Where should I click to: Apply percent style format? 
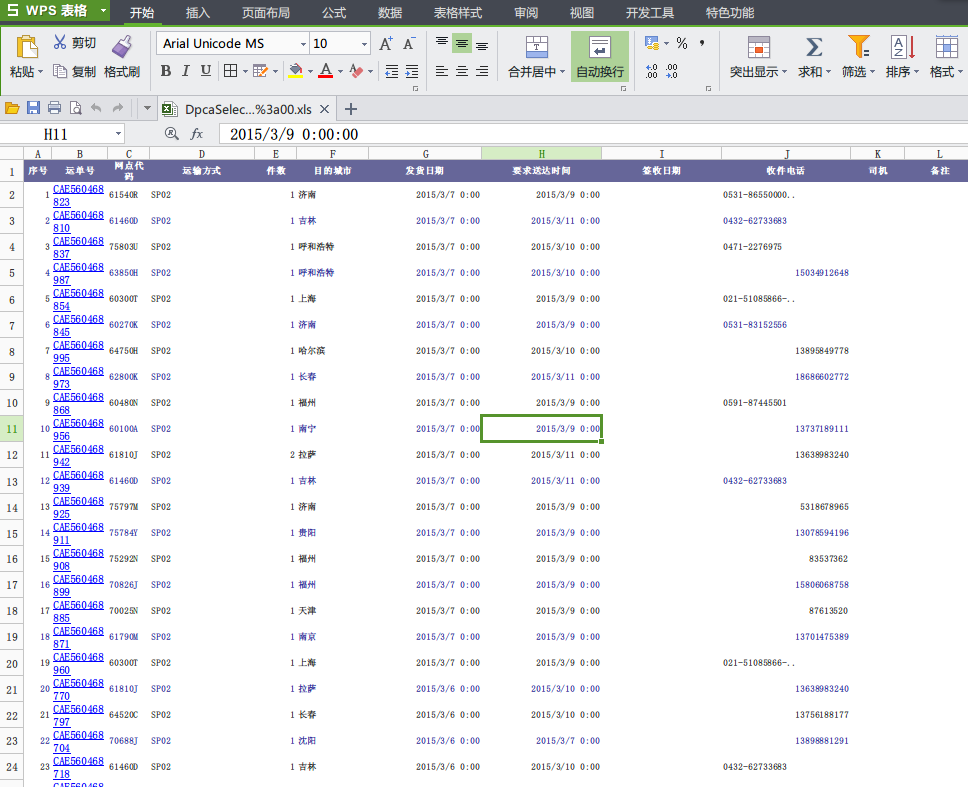point(682,43)
